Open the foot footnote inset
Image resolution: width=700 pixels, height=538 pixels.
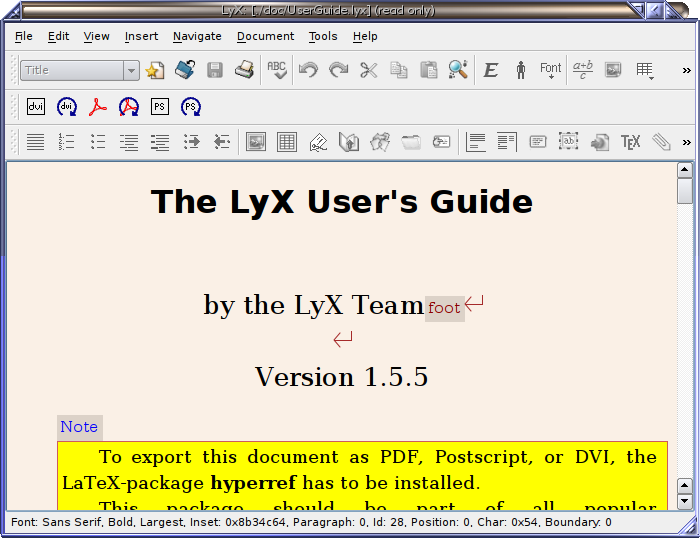pos(445,309)
